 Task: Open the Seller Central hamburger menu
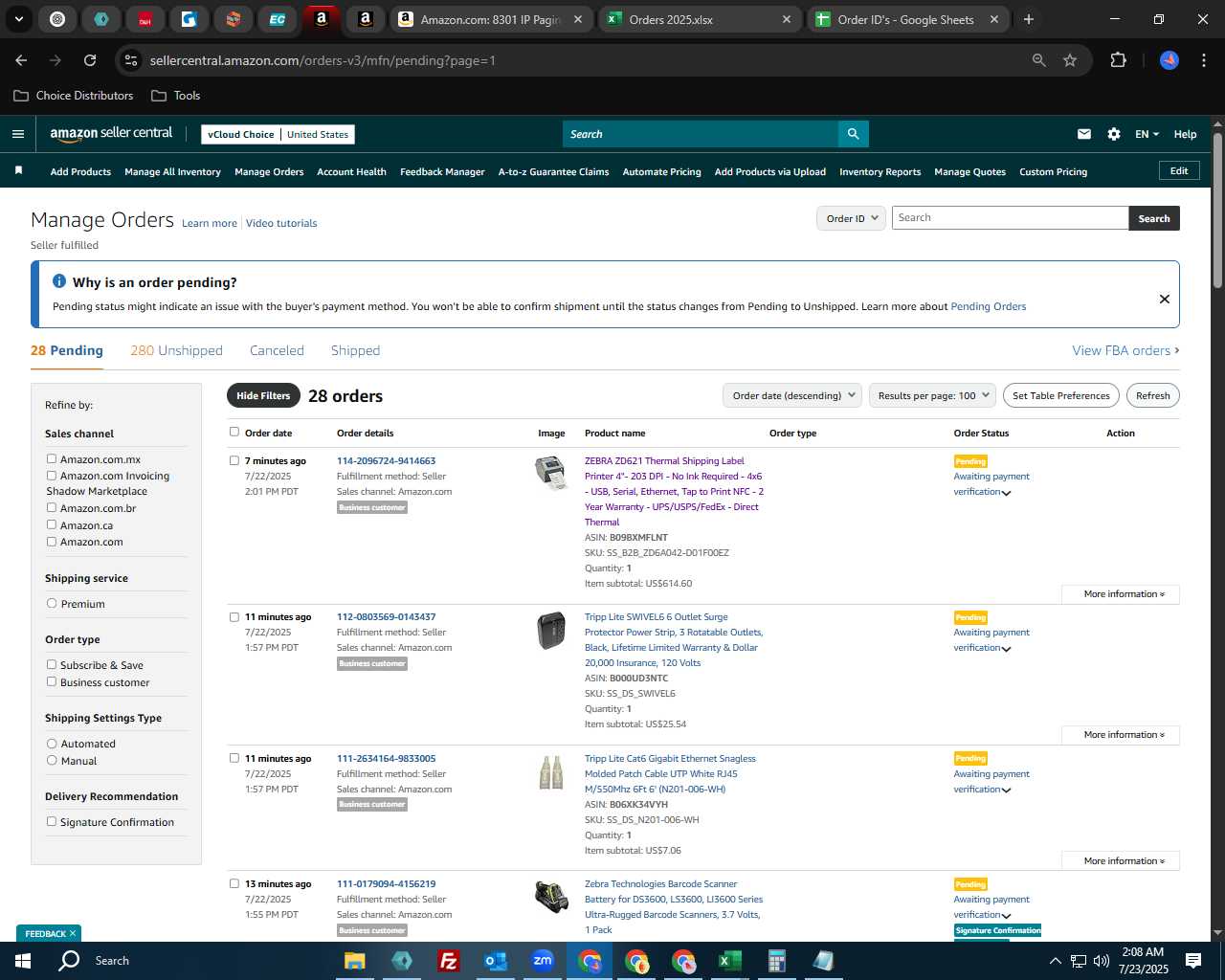[18, 134]
